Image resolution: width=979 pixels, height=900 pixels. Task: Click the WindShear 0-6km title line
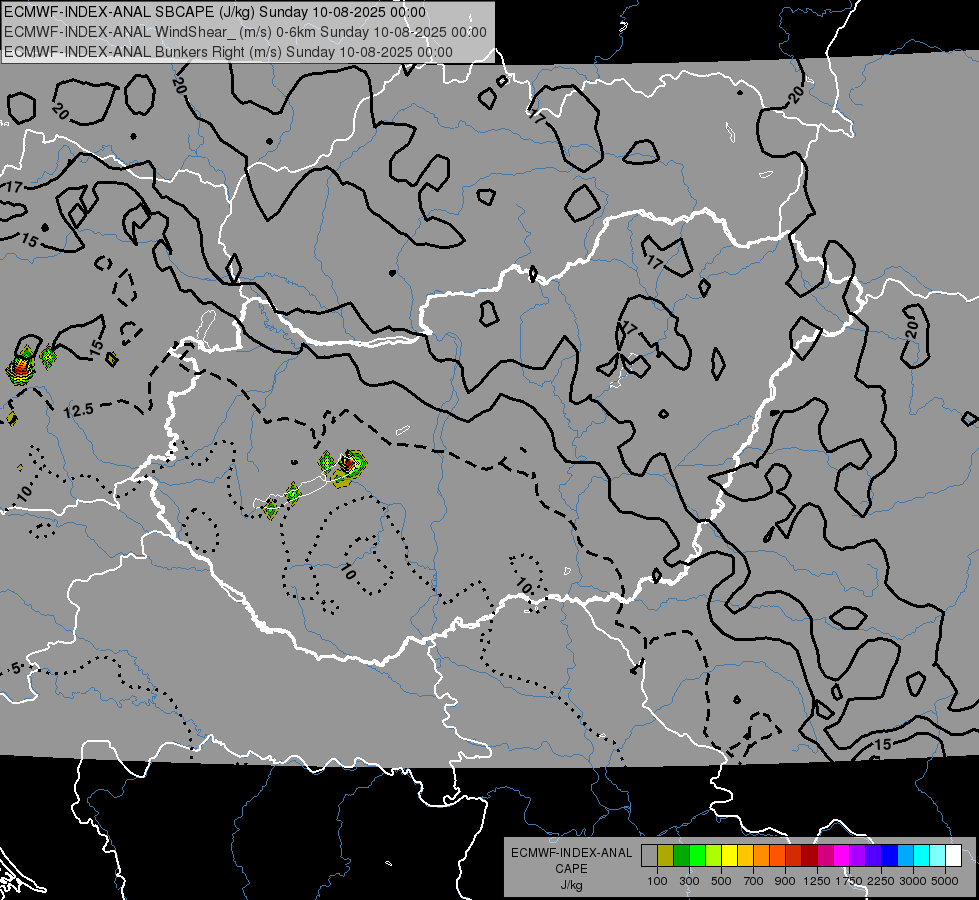[x=245, y=32]
